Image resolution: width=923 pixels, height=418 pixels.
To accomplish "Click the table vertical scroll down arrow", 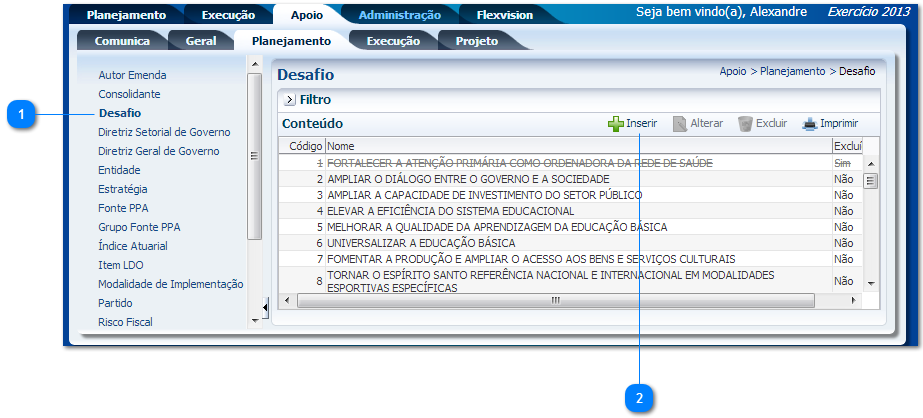I will click(x=871, y=283).
